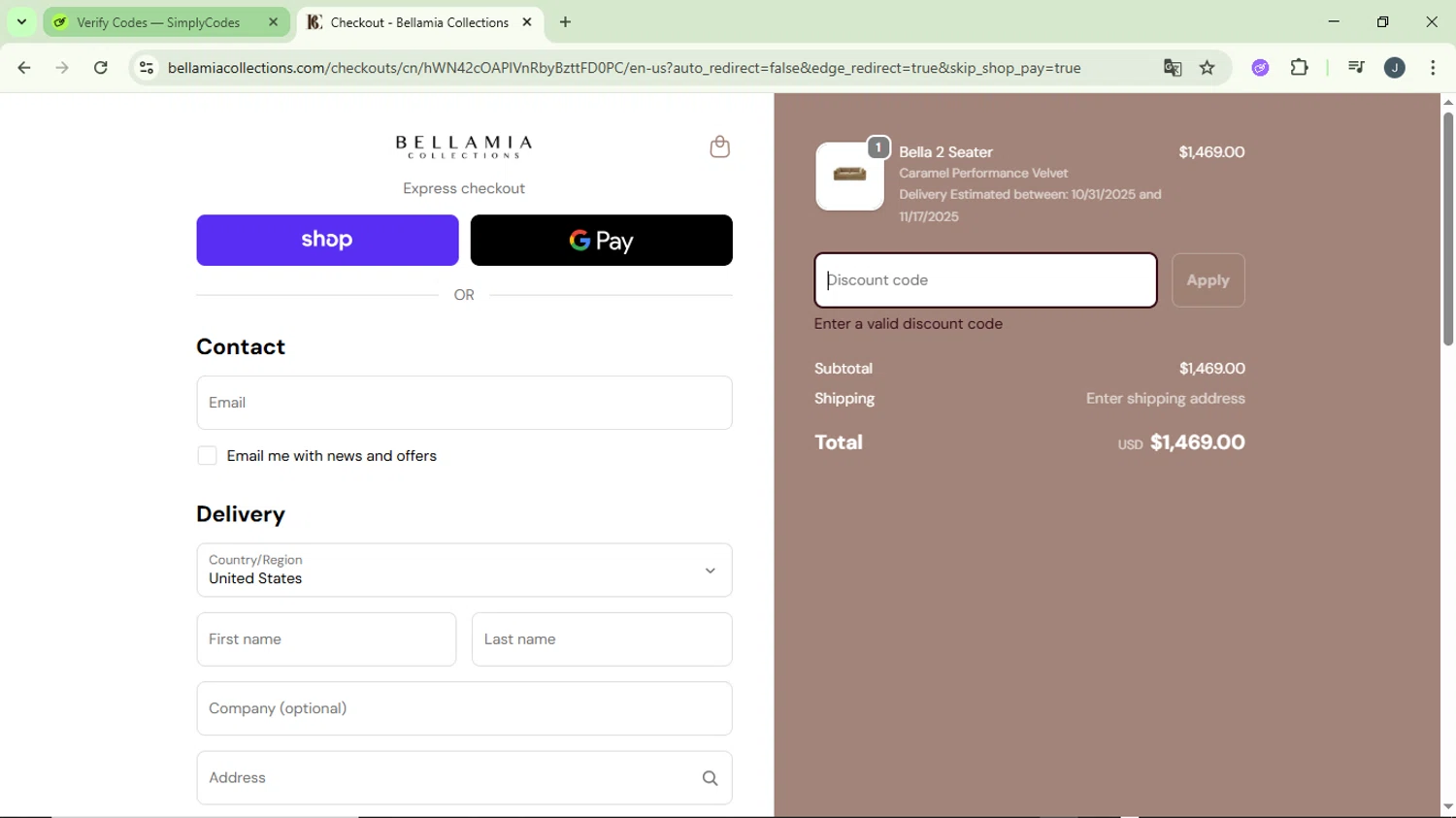Select the Checkout - Bellamia Collections tab
This screenshot has height=818, width=1456.
420,22
